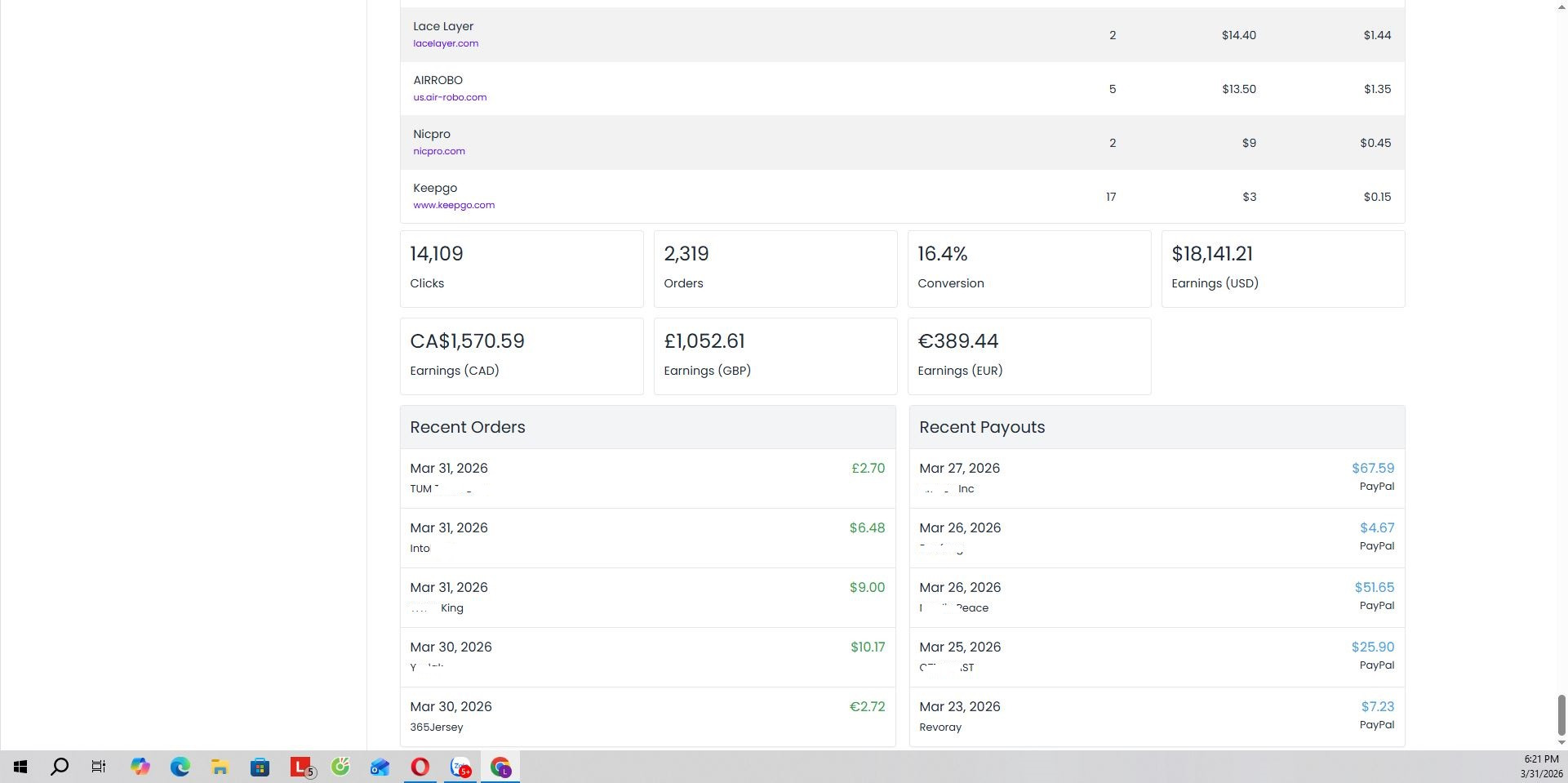The height and width of the screenshot is (783, 1568).
Task: Visit the us.air-robo.com link
Action: (450, 97)
